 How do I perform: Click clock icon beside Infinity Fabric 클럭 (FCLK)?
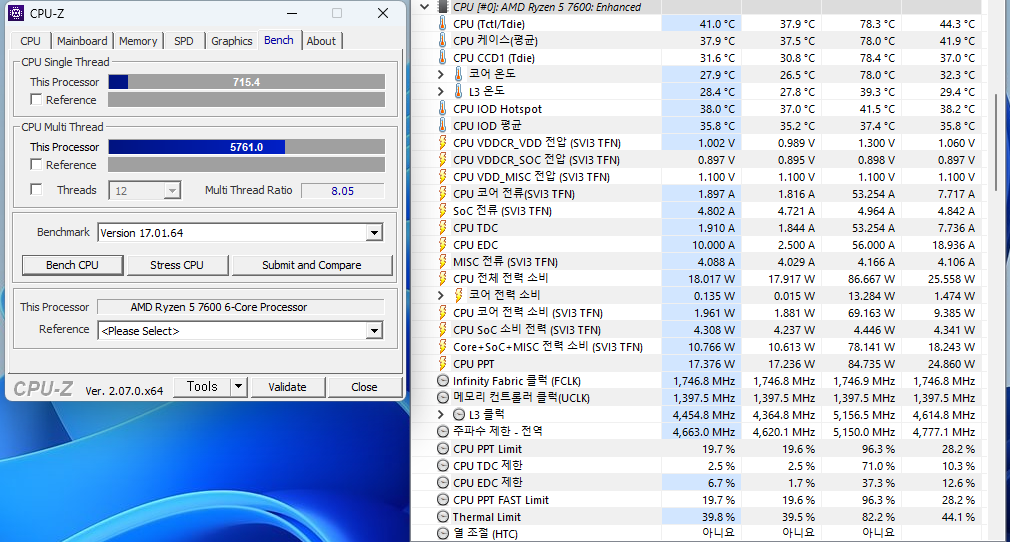[x=443, y=381]
